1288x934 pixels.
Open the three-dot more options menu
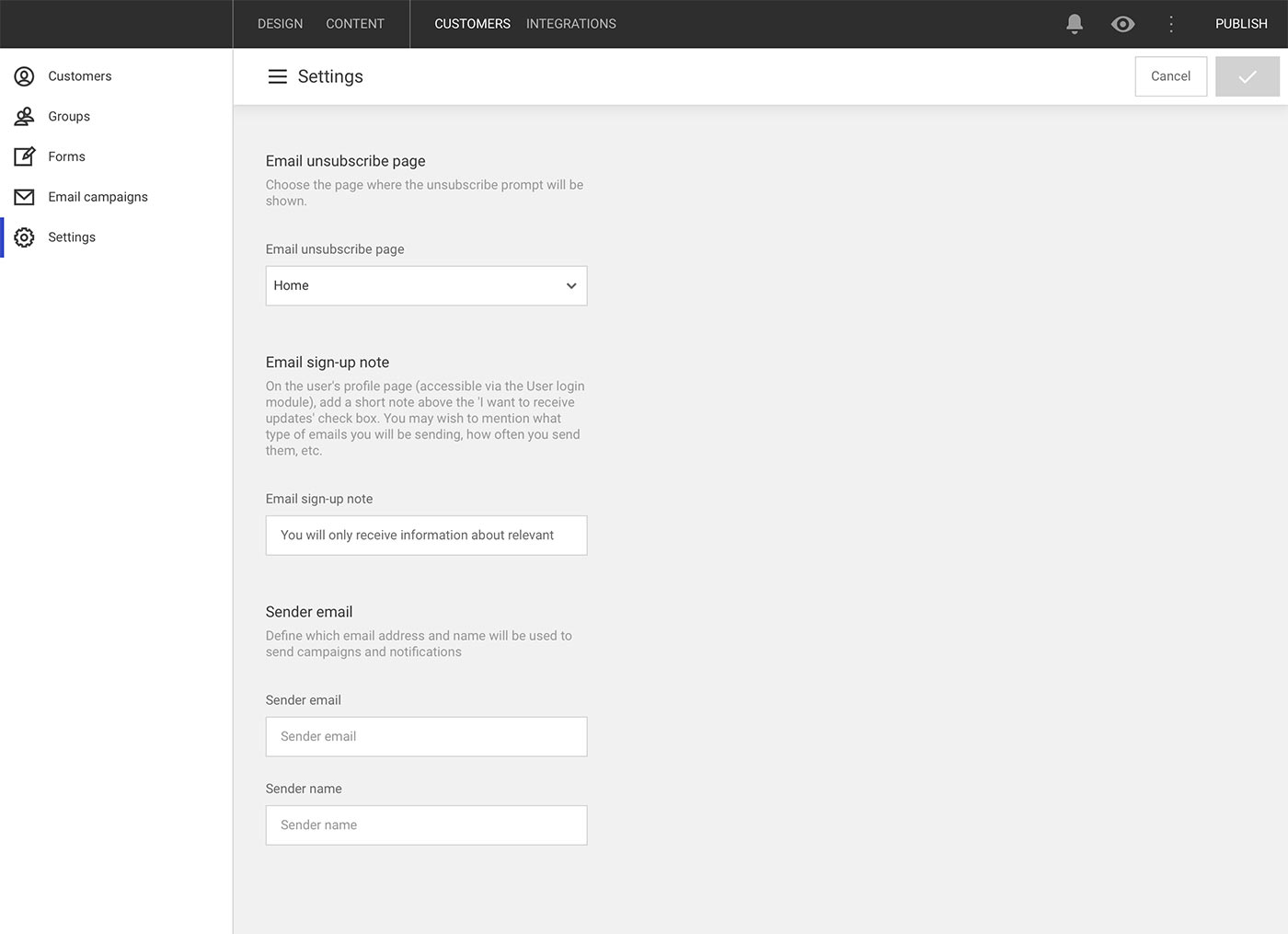pos(1171,24)
